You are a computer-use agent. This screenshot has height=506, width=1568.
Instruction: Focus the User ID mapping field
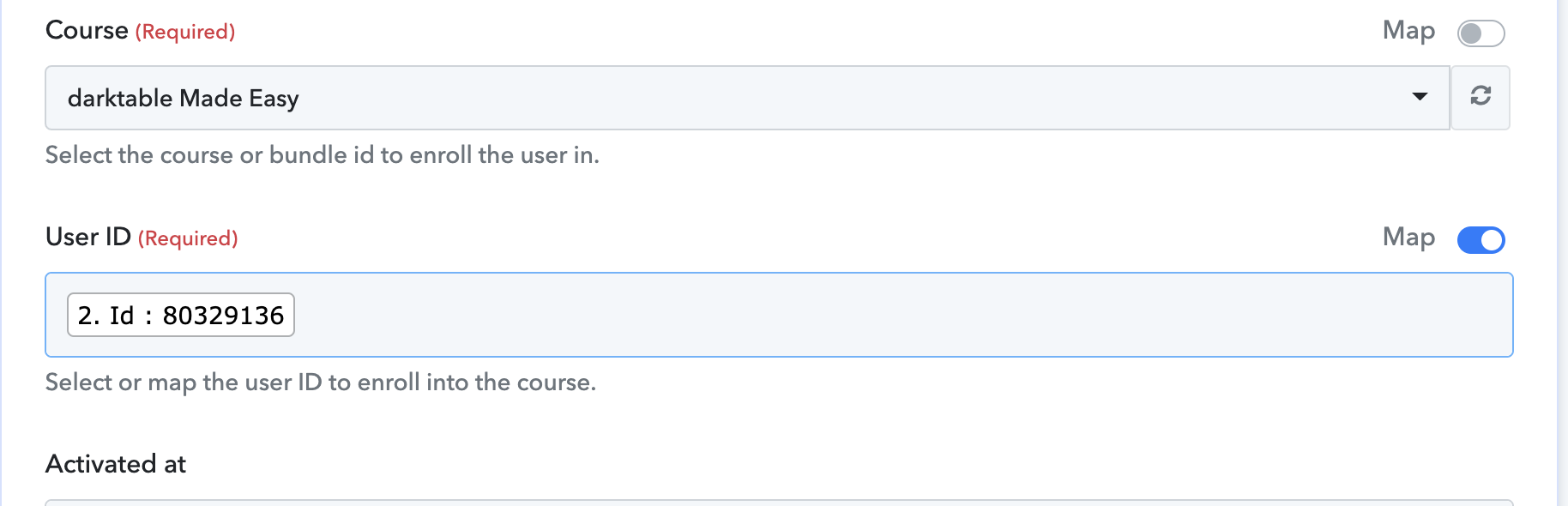(x=779, y=315)
